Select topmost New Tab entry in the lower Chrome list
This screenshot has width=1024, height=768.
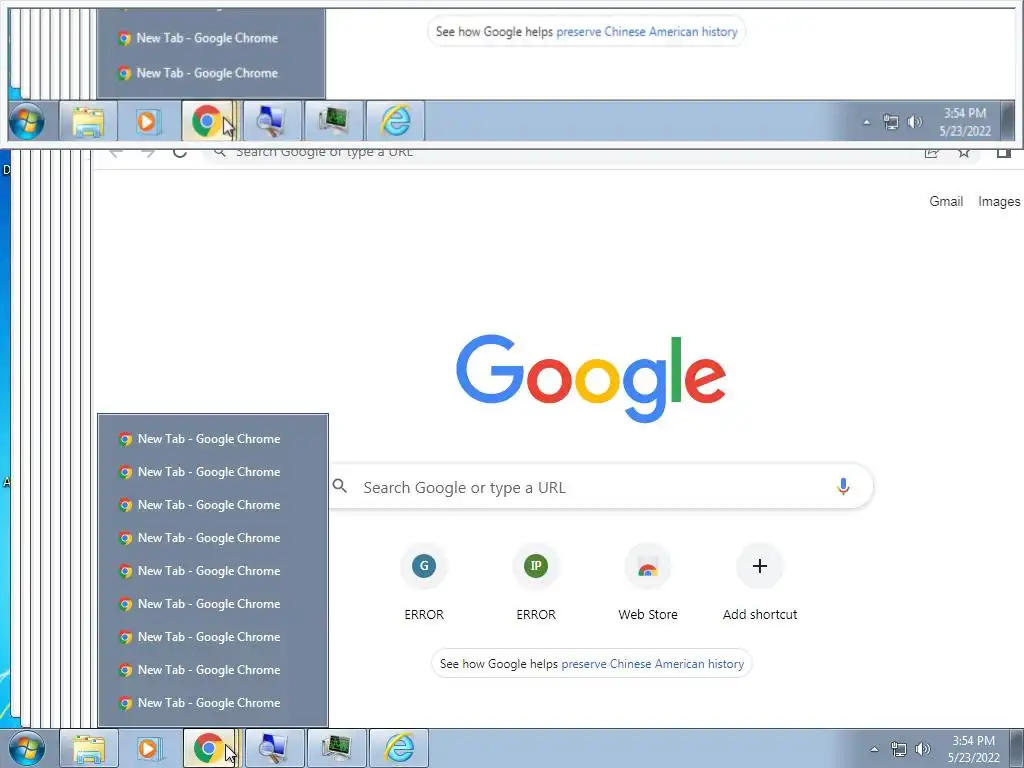coord(213,439)
